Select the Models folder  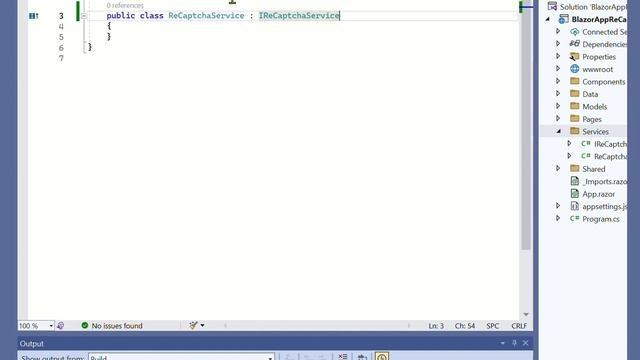[595, 107]
